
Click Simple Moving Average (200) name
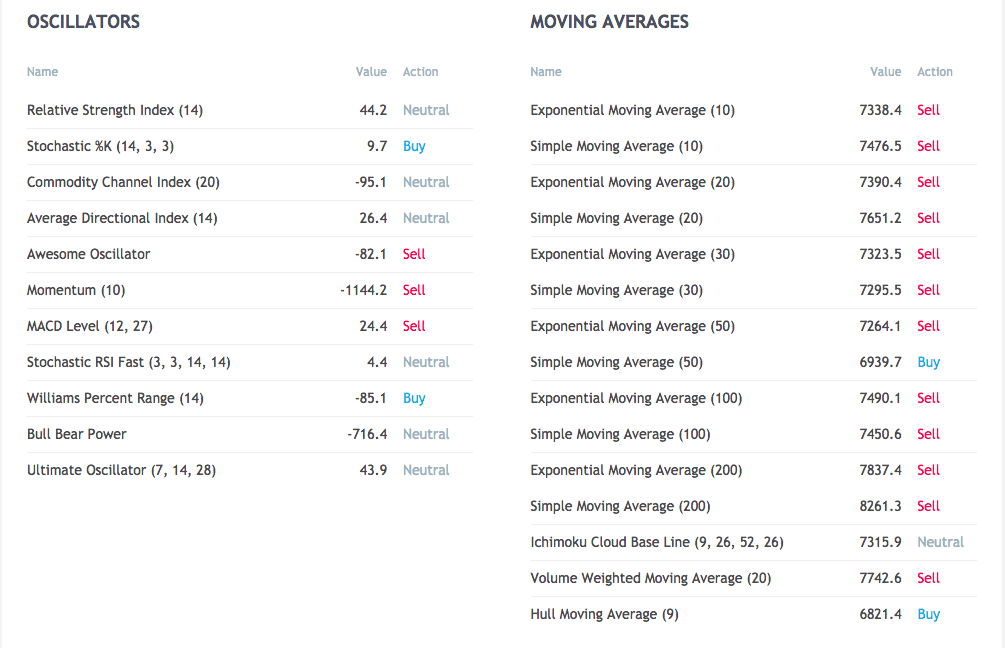620,506
